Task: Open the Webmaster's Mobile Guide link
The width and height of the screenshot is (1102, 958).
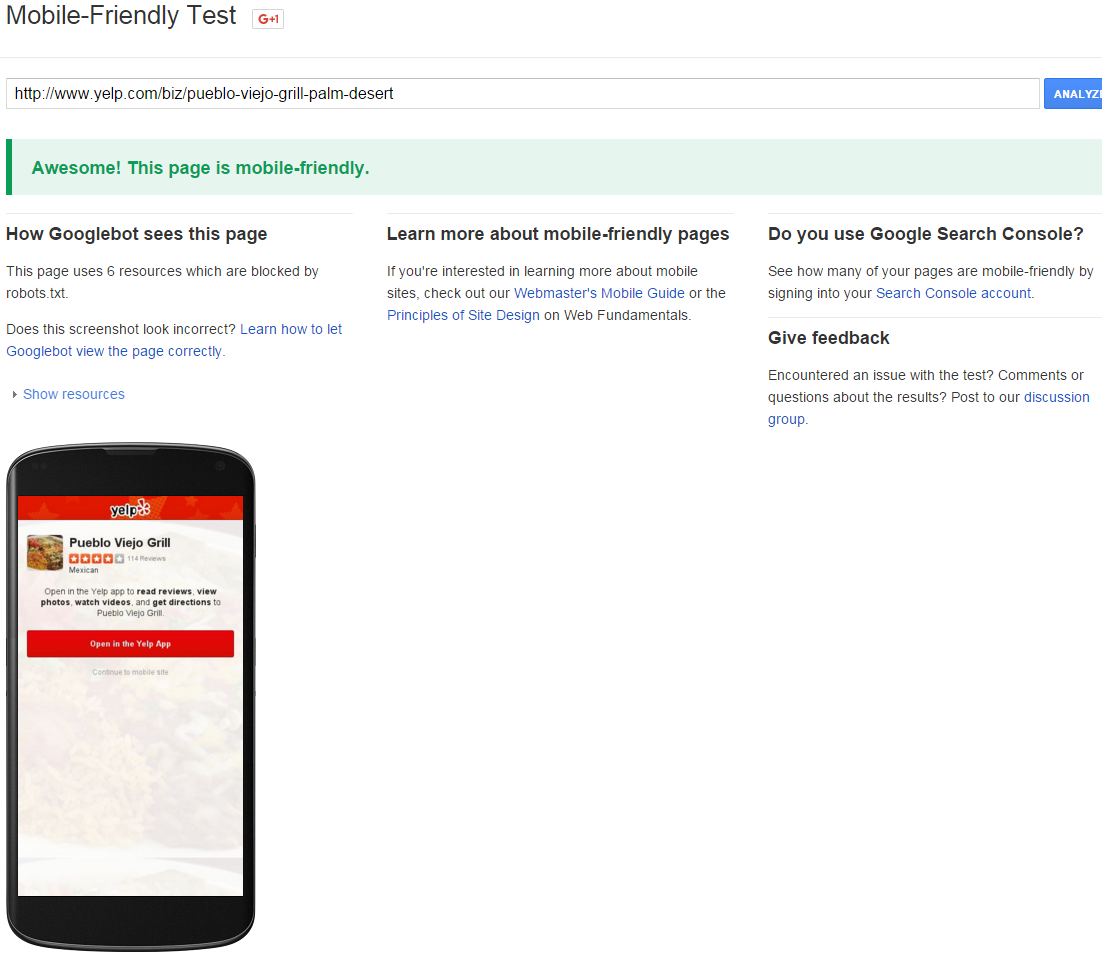Action: 599,293
